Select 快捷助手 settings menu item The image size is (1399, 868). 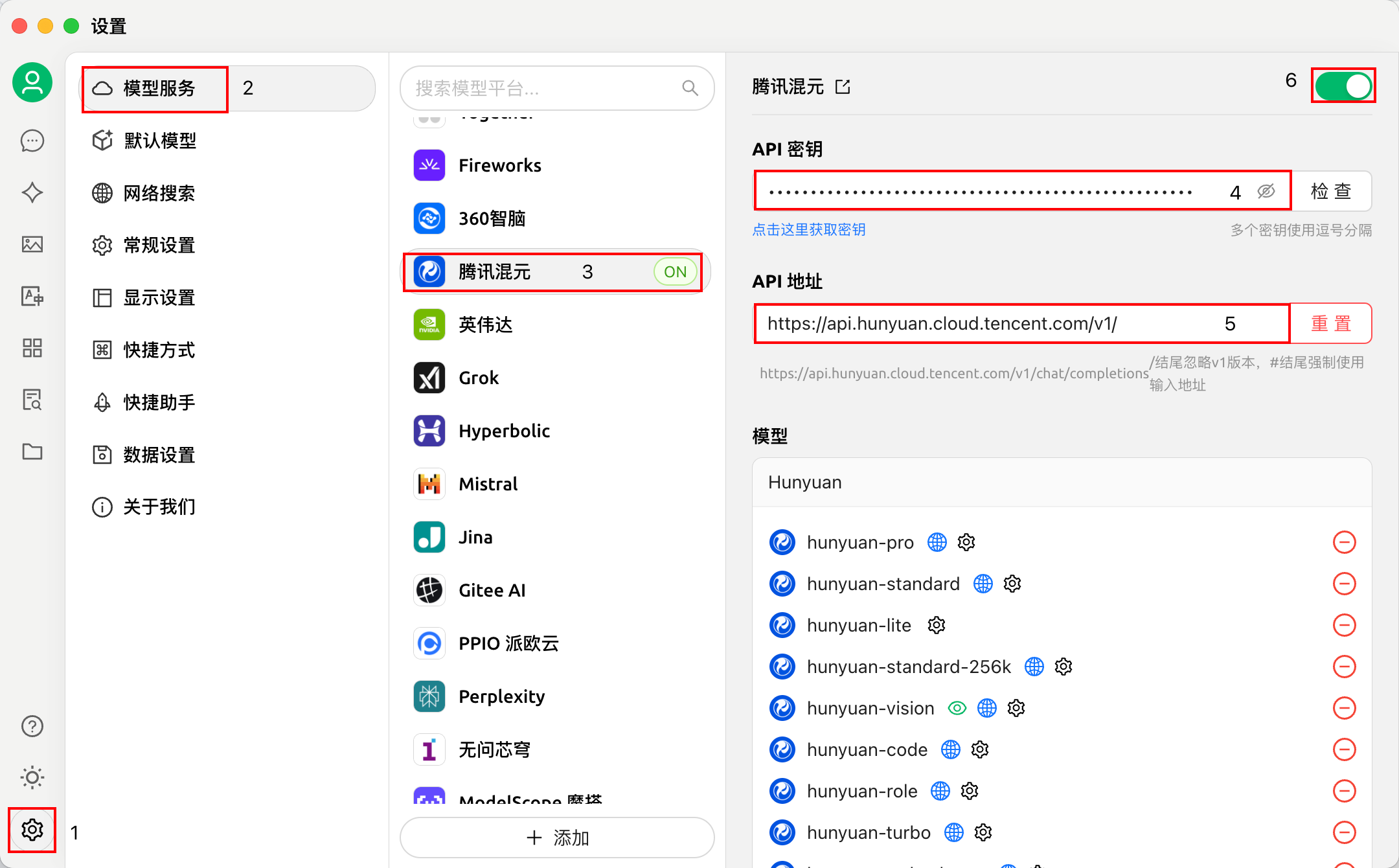227,402
